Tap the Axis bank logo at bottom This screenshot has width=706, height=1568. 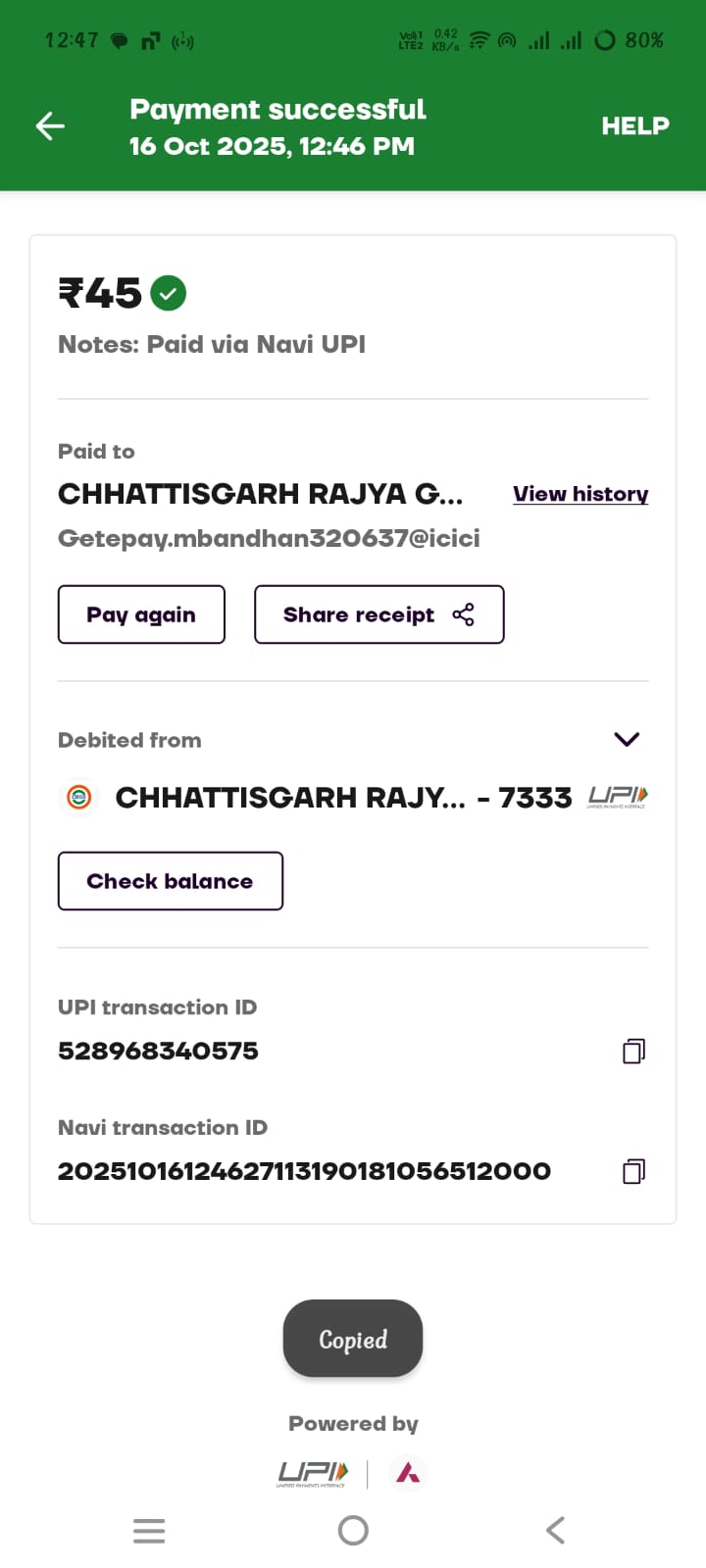[408, 1473]
